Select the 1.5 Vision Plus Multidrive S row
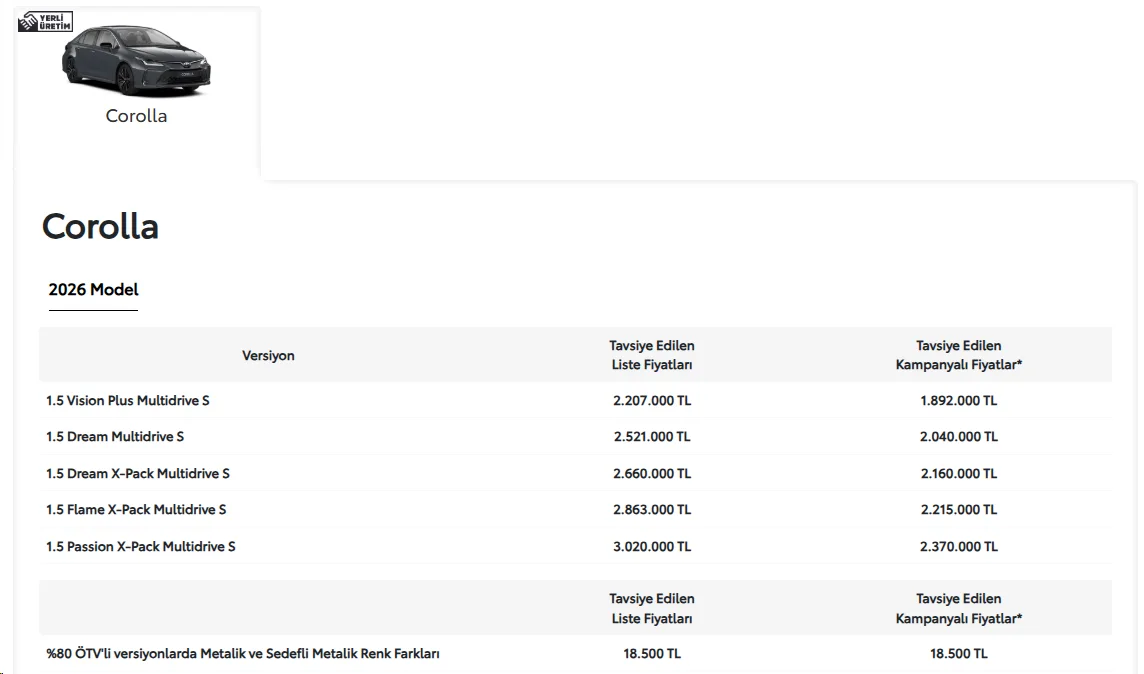This screenshot has height=674, width=1144. pos(576,400)
